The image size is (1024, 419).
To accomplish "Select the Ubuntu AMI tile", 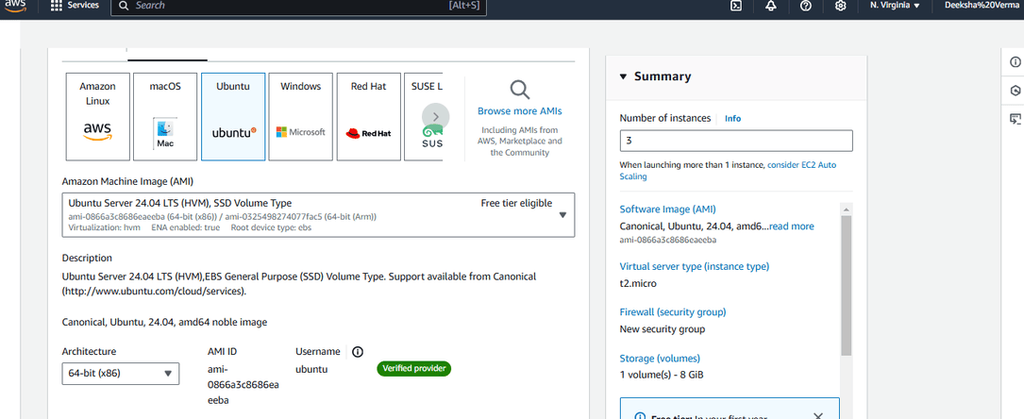I will (x=233, y=117).
